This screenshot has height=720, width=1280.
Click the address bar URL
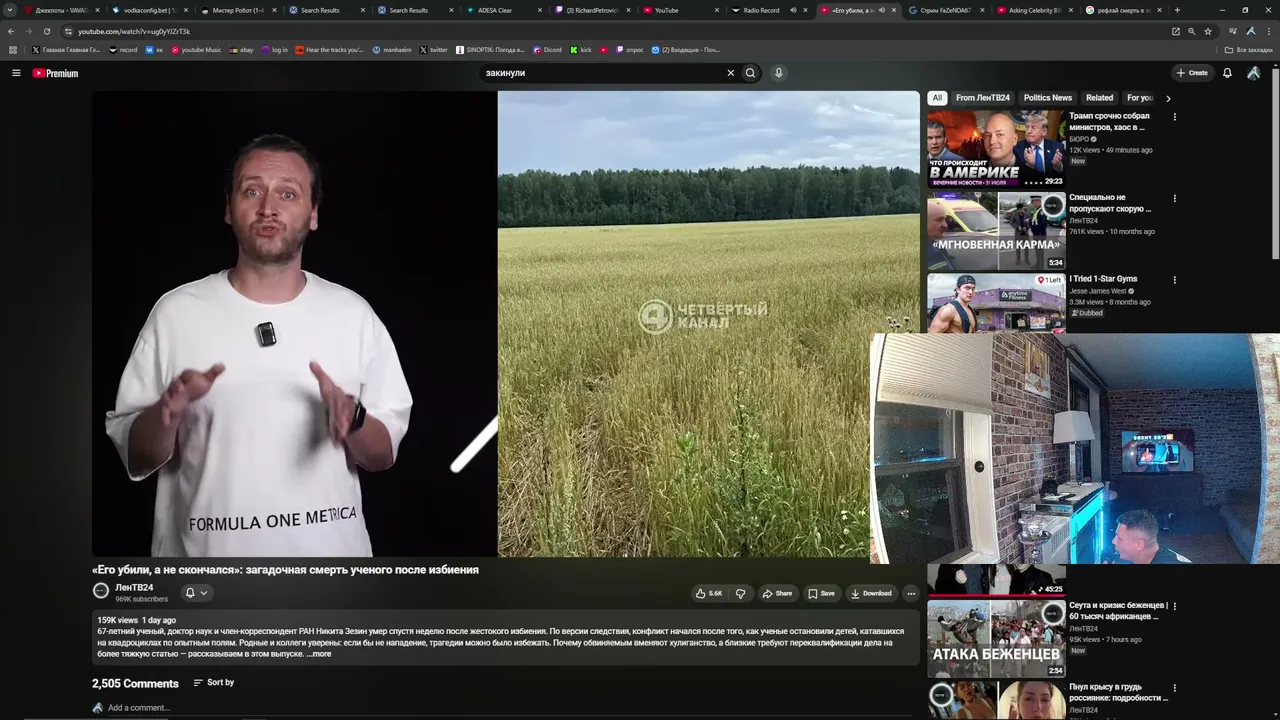click(x=134, y=31)
